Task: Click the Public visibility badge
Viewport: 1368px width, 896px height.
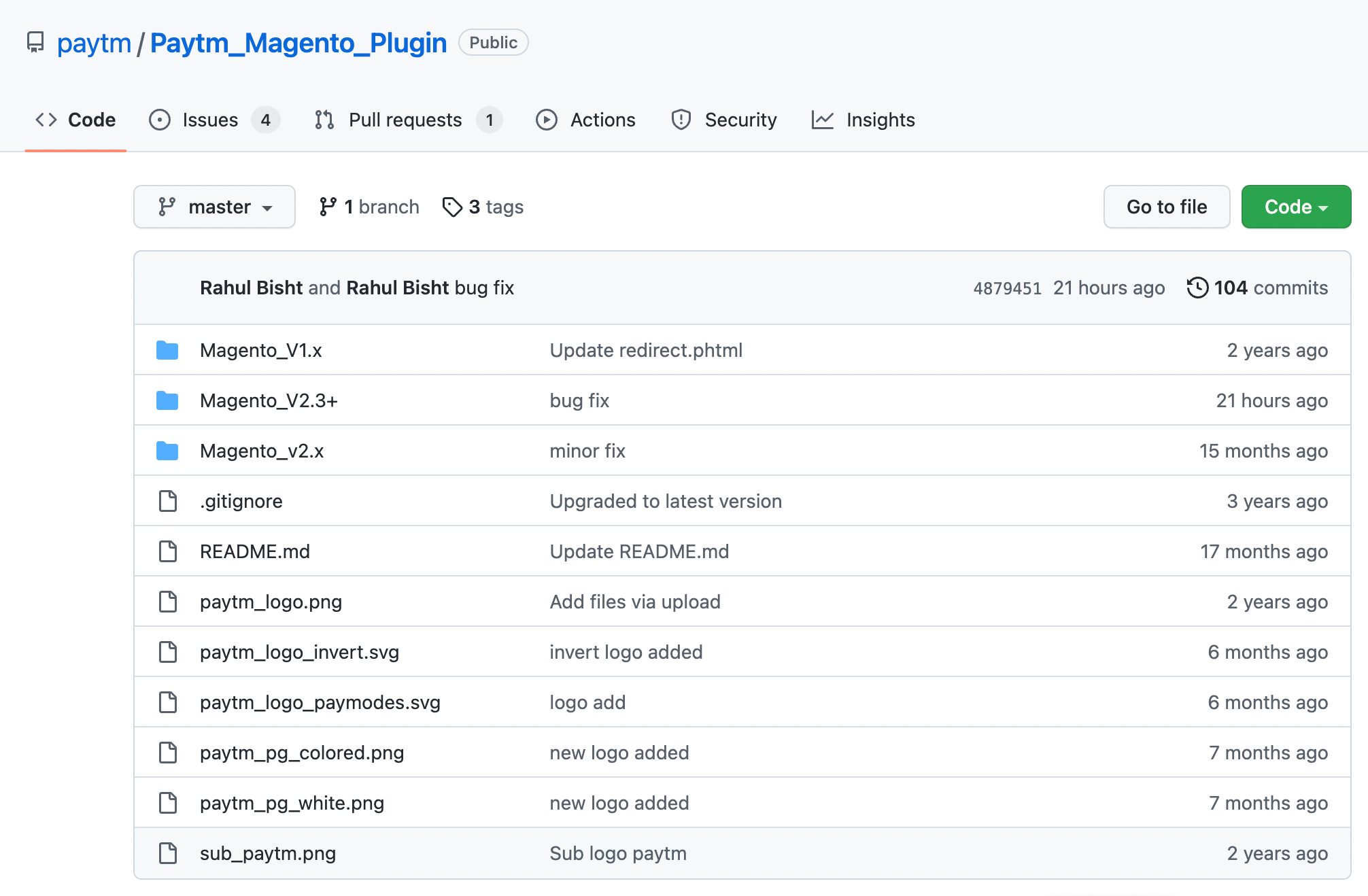Action: tap(493, 42)
